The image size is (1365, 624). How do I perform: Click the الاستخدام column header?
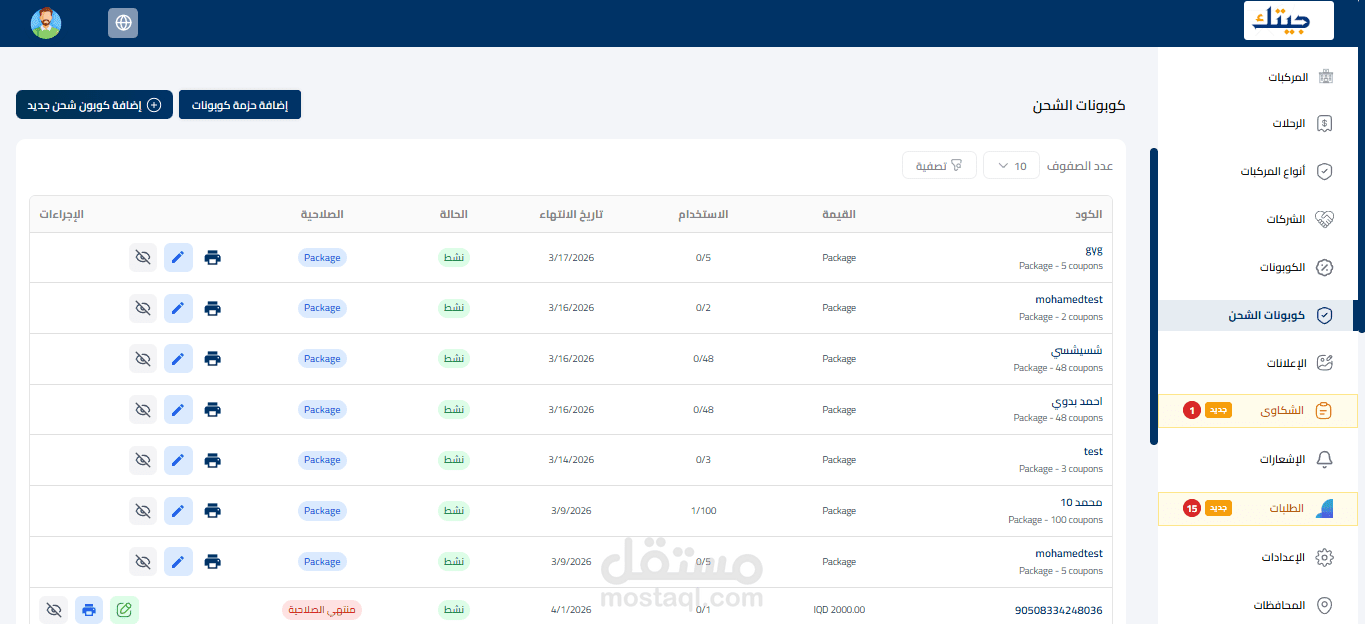tap(703, 215)
